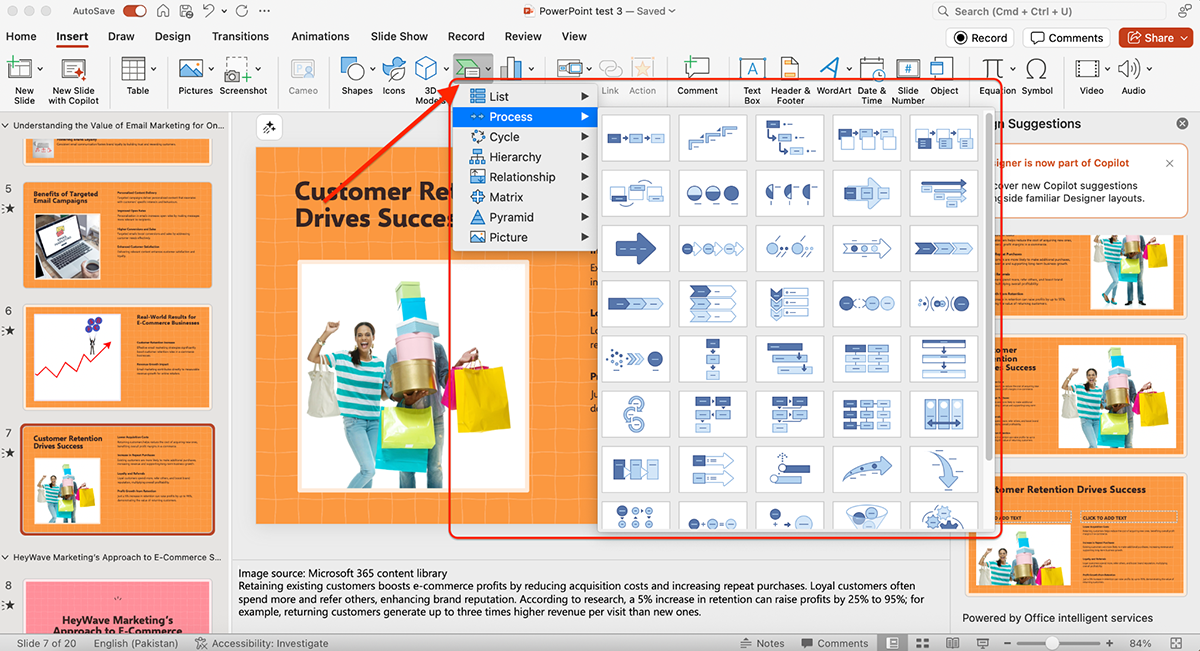
Task: Click the Record button
Action: coord(979,38)
